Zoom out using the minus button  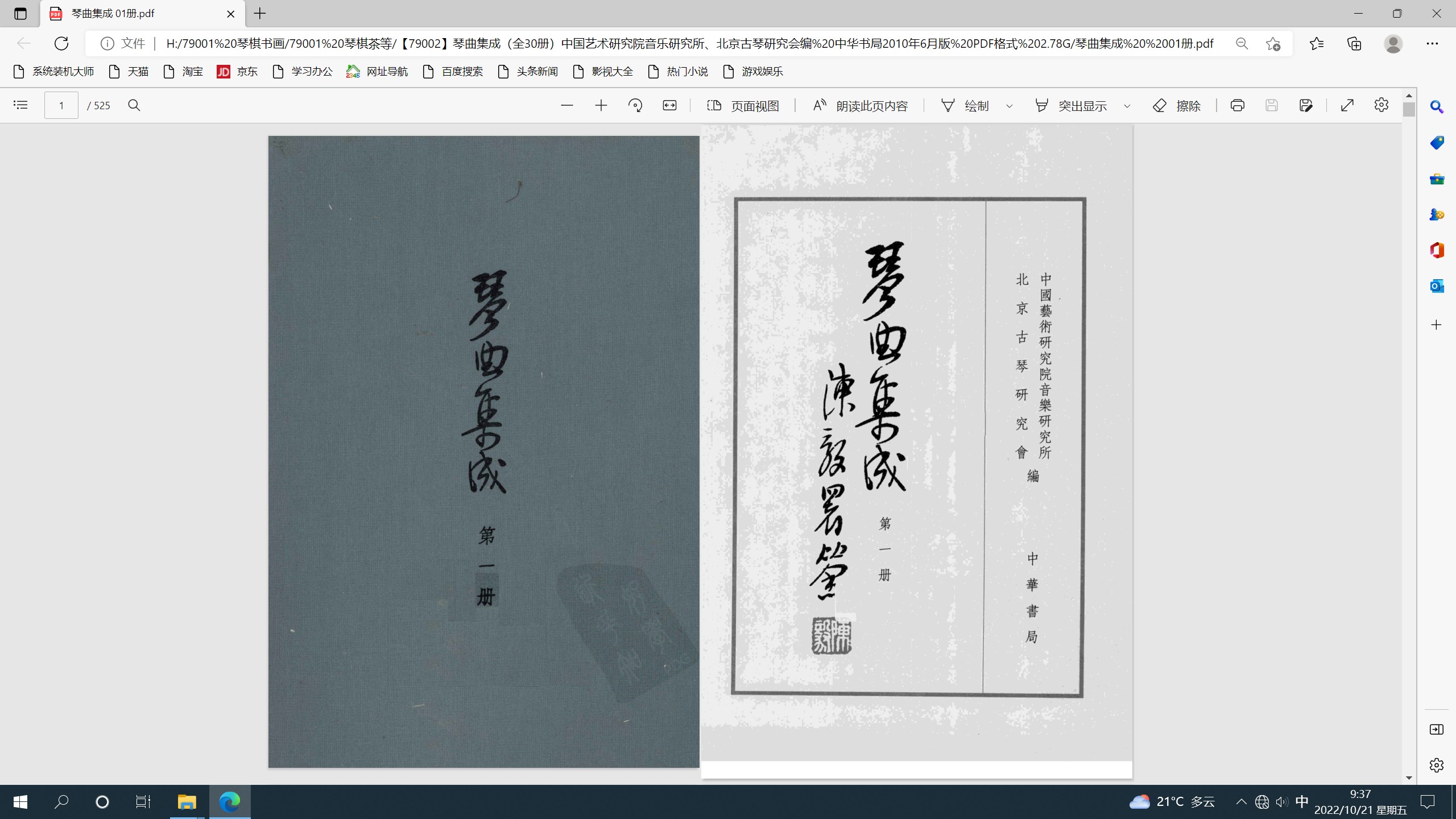click(567, 105)
